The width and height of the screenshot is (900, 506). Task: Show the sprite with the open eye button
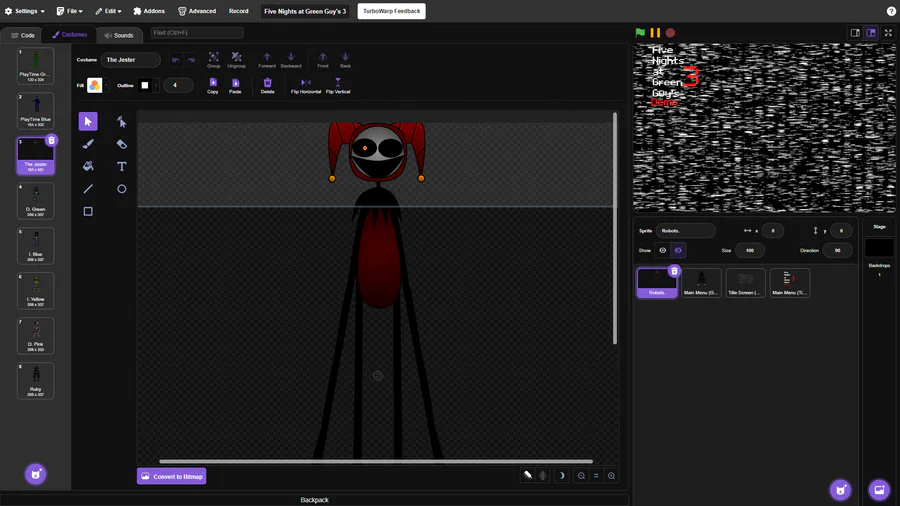(x=662, y=250)
